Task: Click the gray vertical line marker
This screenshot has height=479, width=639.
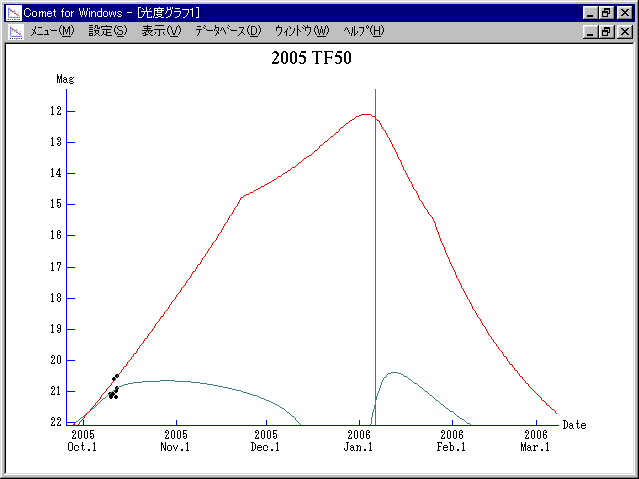Action: click(376, 250)
